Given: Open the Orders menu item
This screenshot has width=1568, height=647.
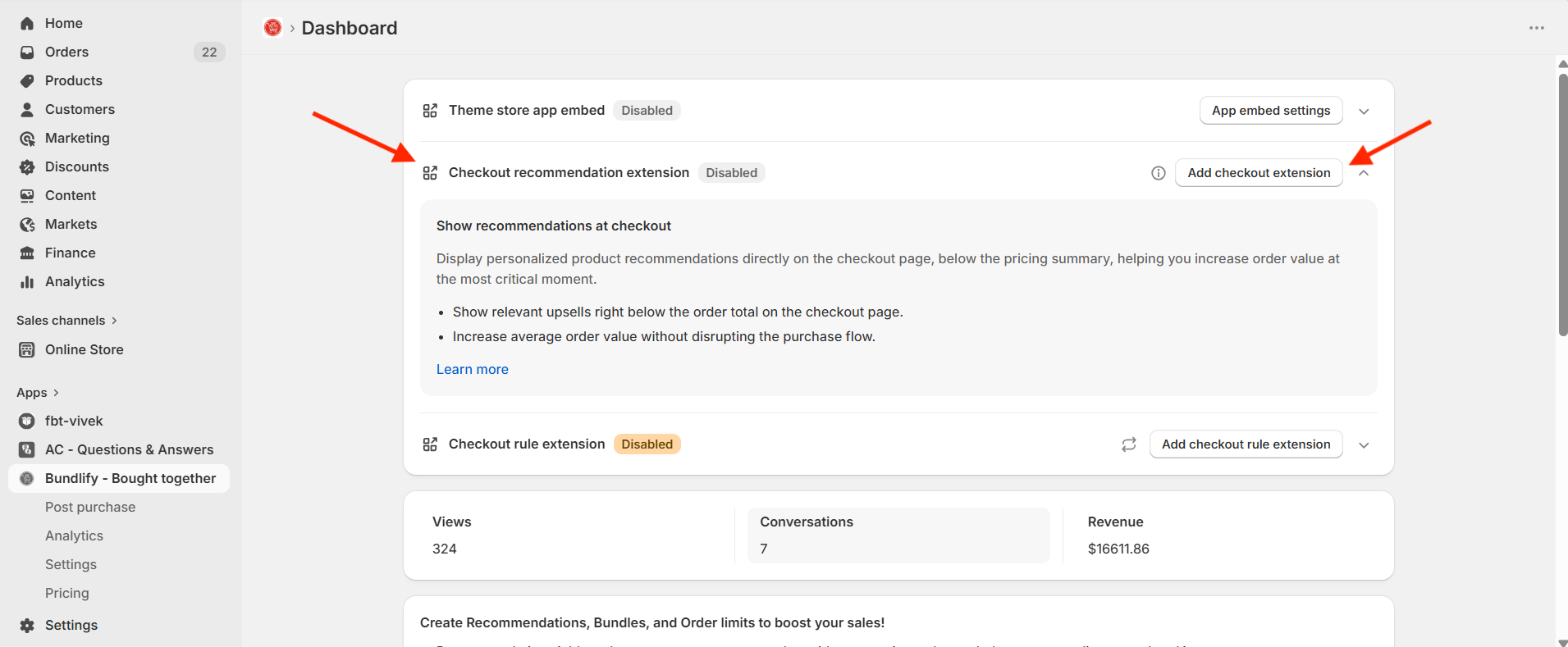Looking at the screenshot, I should click(x=66, y=52).
